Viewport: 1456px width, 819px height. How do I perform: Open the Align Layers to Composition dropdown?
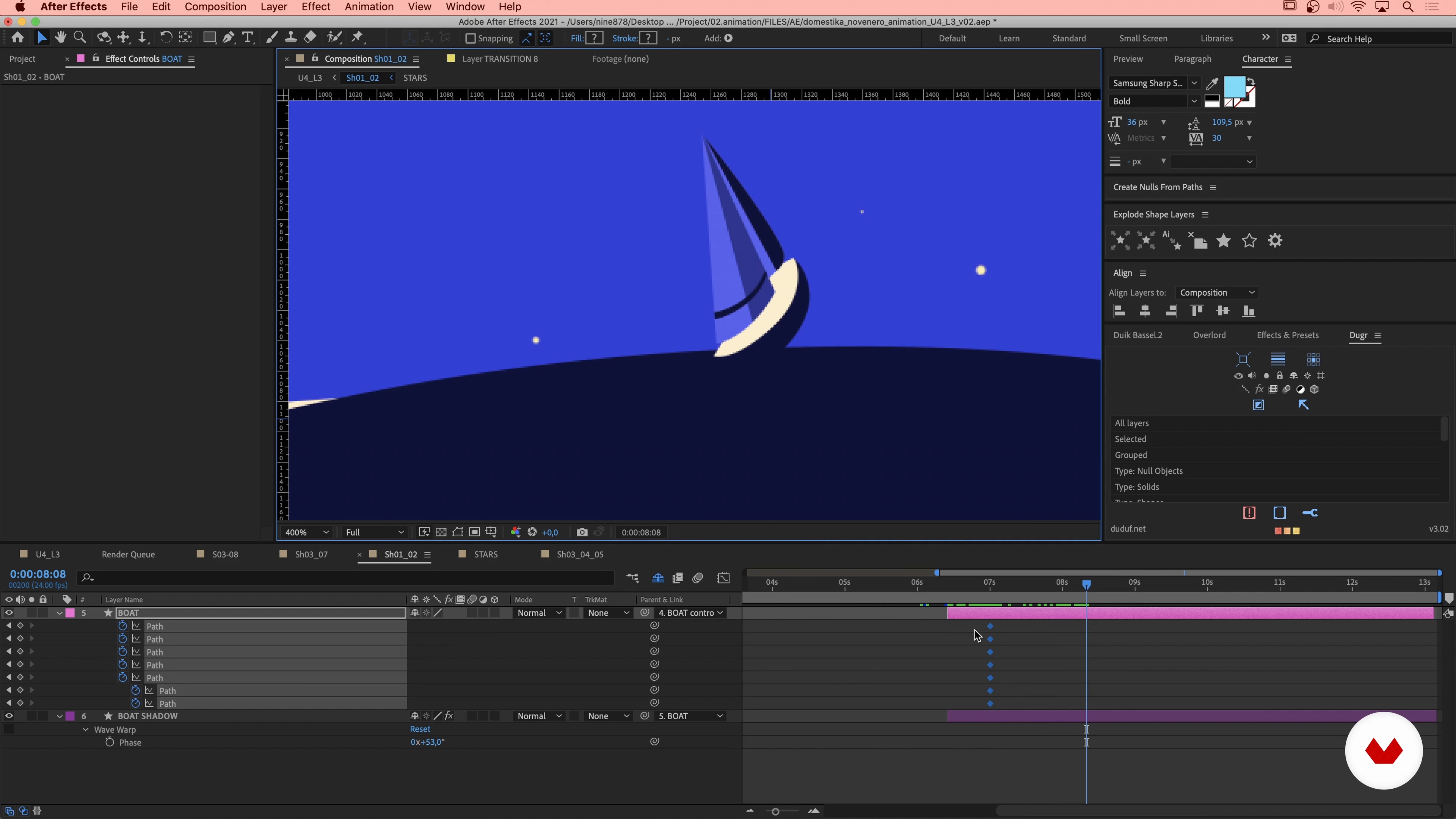click(1217, 293)
